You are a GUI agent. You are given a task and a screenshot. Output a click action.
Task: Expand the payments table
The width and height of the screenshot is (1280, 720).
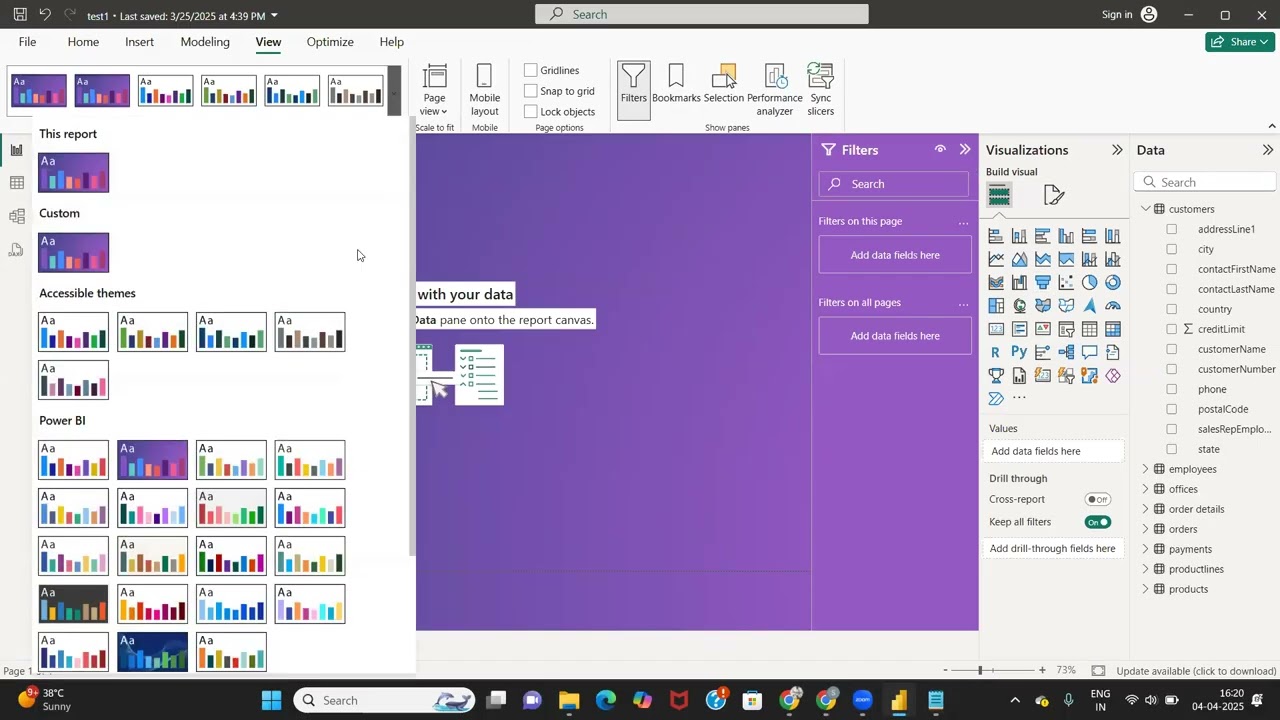pos(1146,549)
